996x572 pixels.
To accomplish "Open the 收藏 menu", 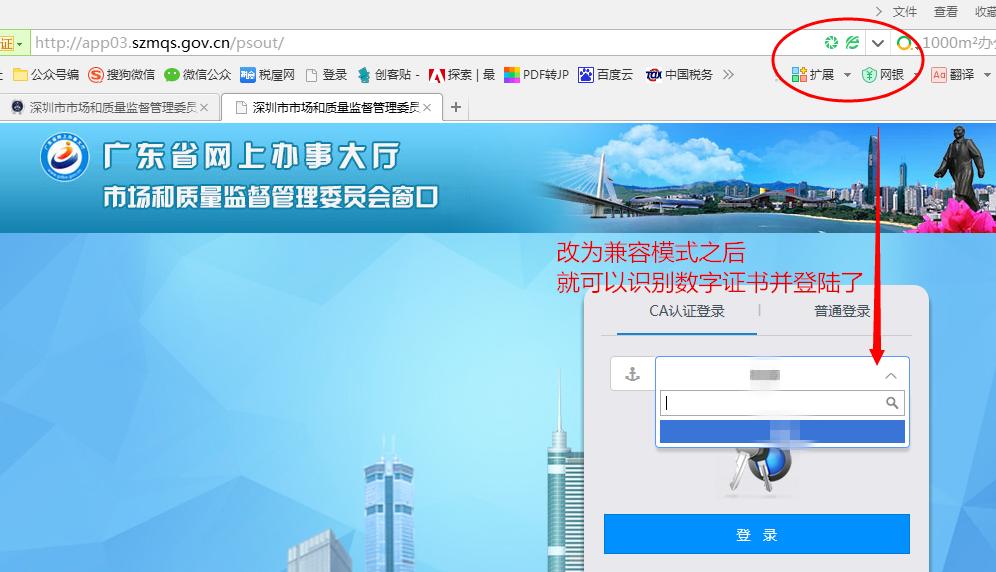I will [x=985, y=11].
